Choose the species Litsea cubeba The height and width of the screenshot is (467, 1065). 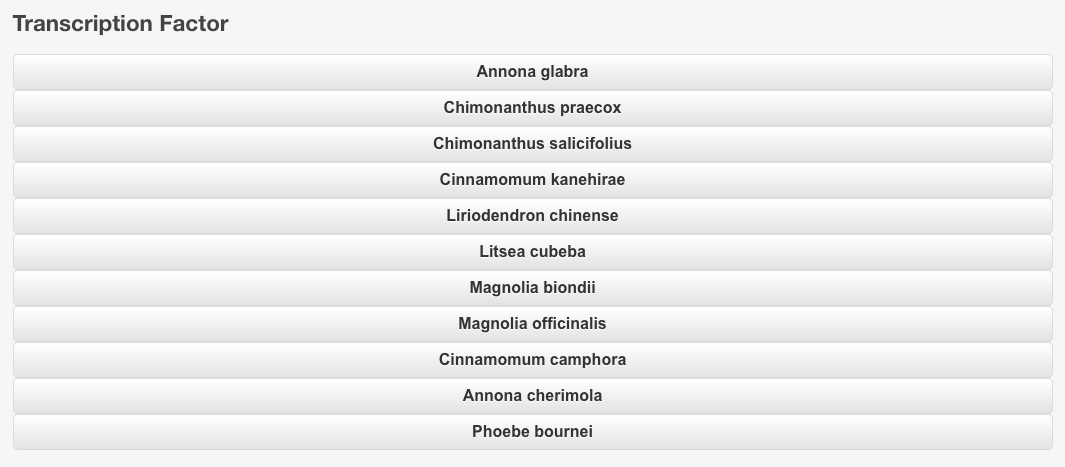tap(532, 252)
